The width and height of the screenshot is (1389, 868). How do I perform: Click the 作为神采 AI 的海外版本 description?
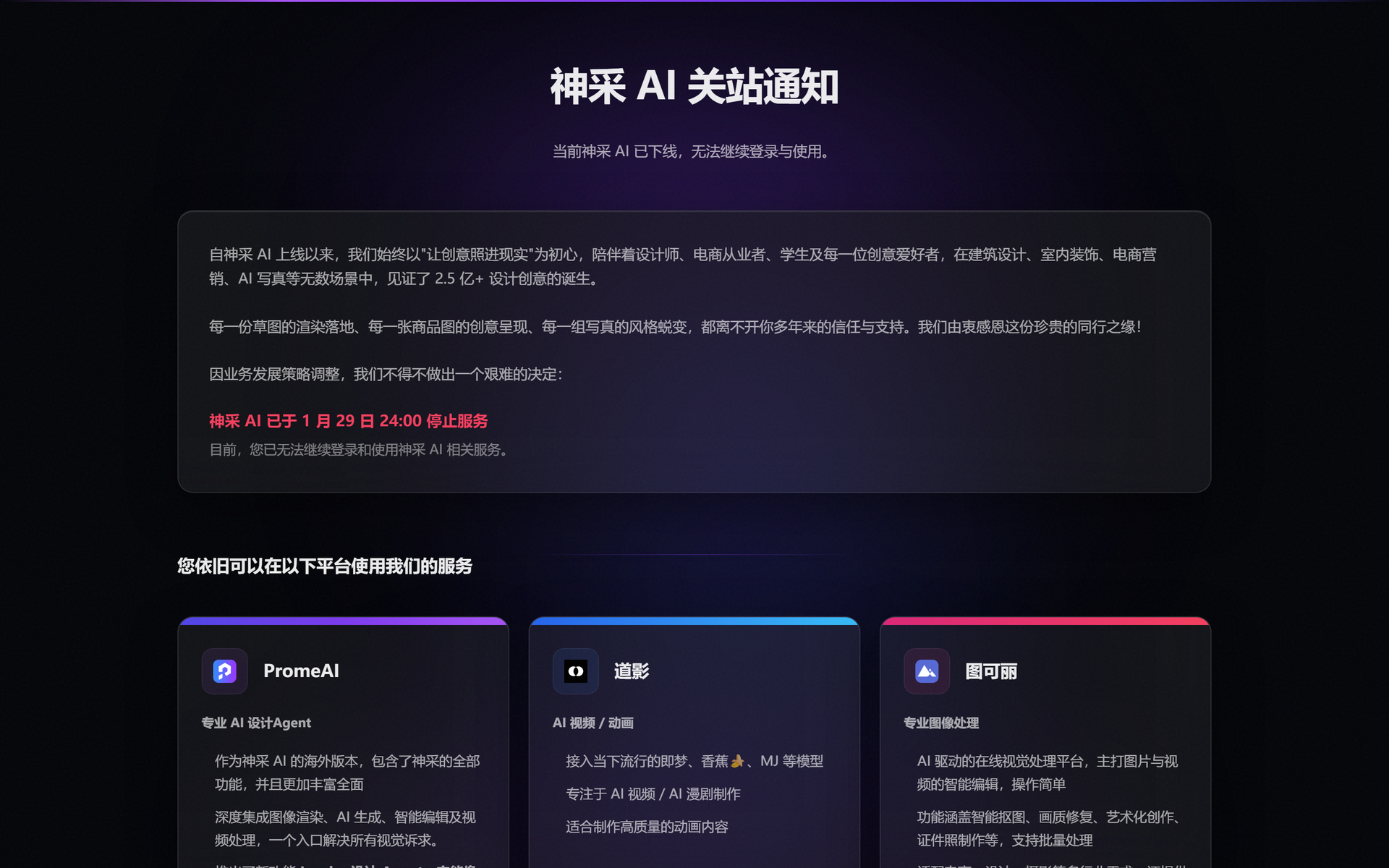347,773
